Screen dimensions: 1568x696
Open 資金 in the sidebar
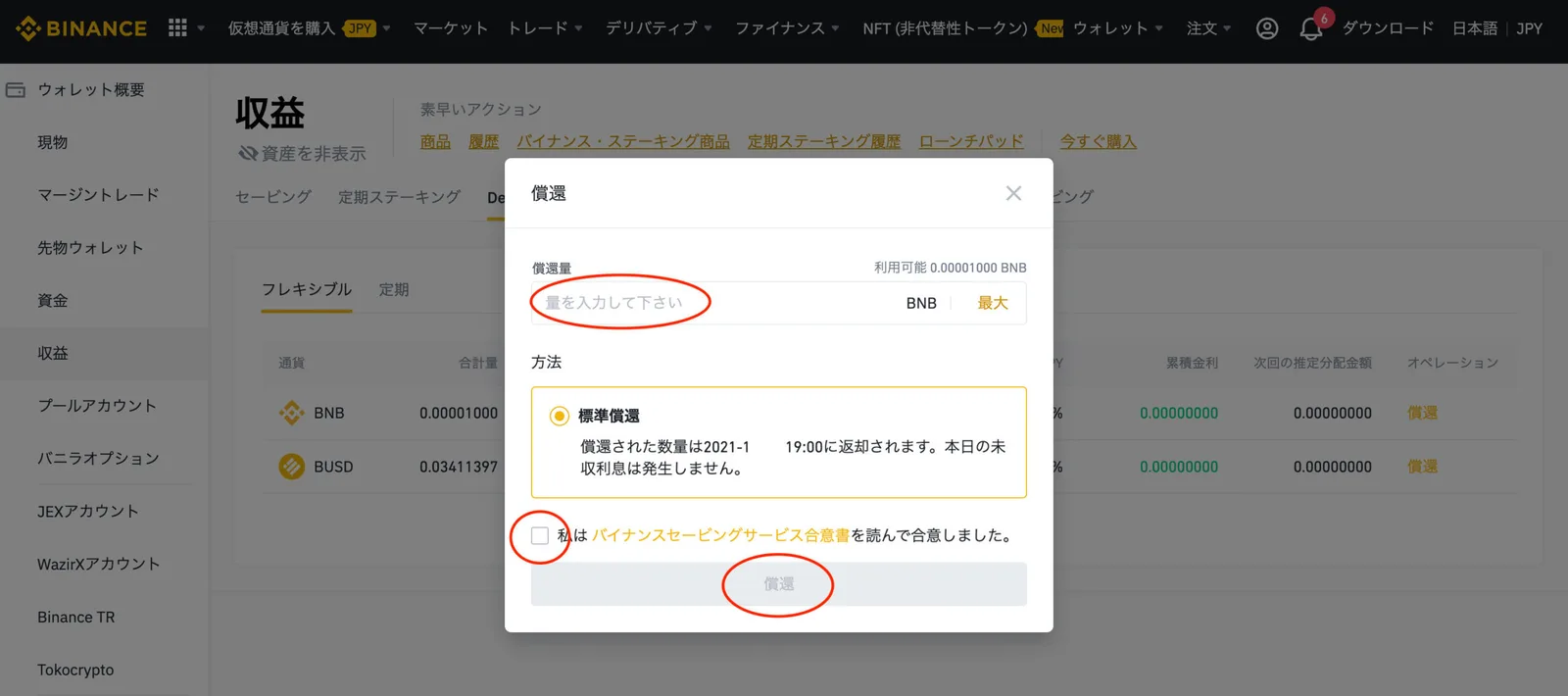(53, 301)
